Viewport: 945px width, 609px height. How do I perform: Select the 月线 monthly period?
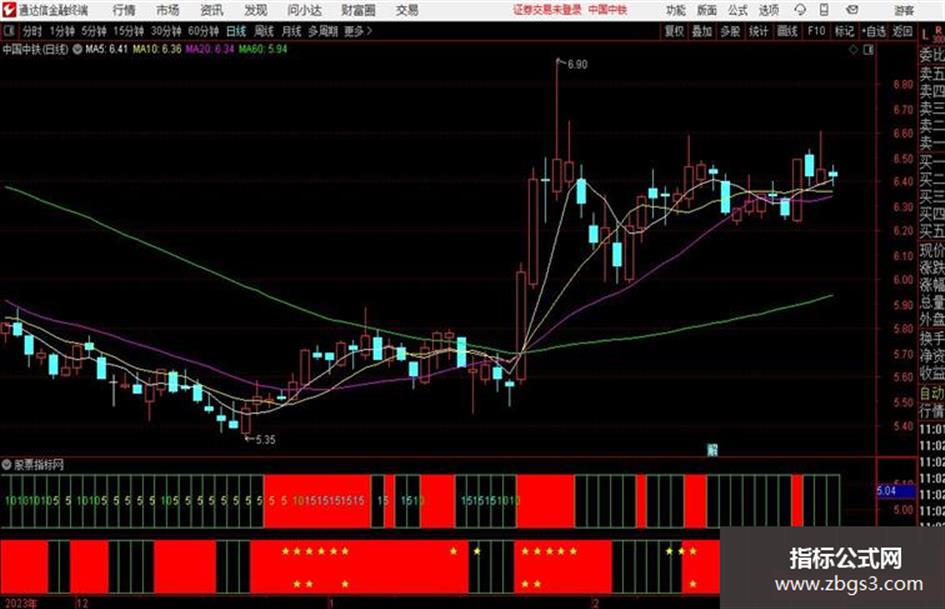click(x=292, y=31)
